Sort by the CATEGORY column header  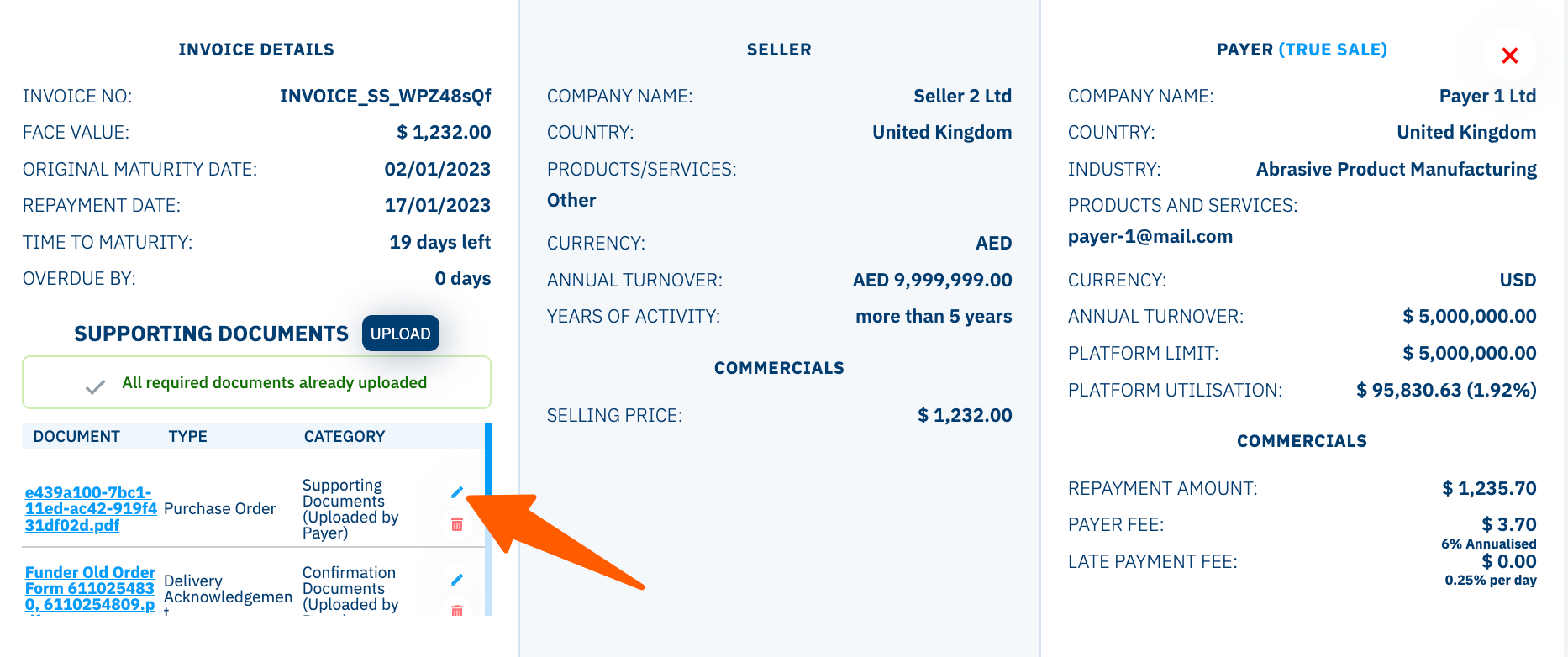pyautogui.click(x=345, y=437)
